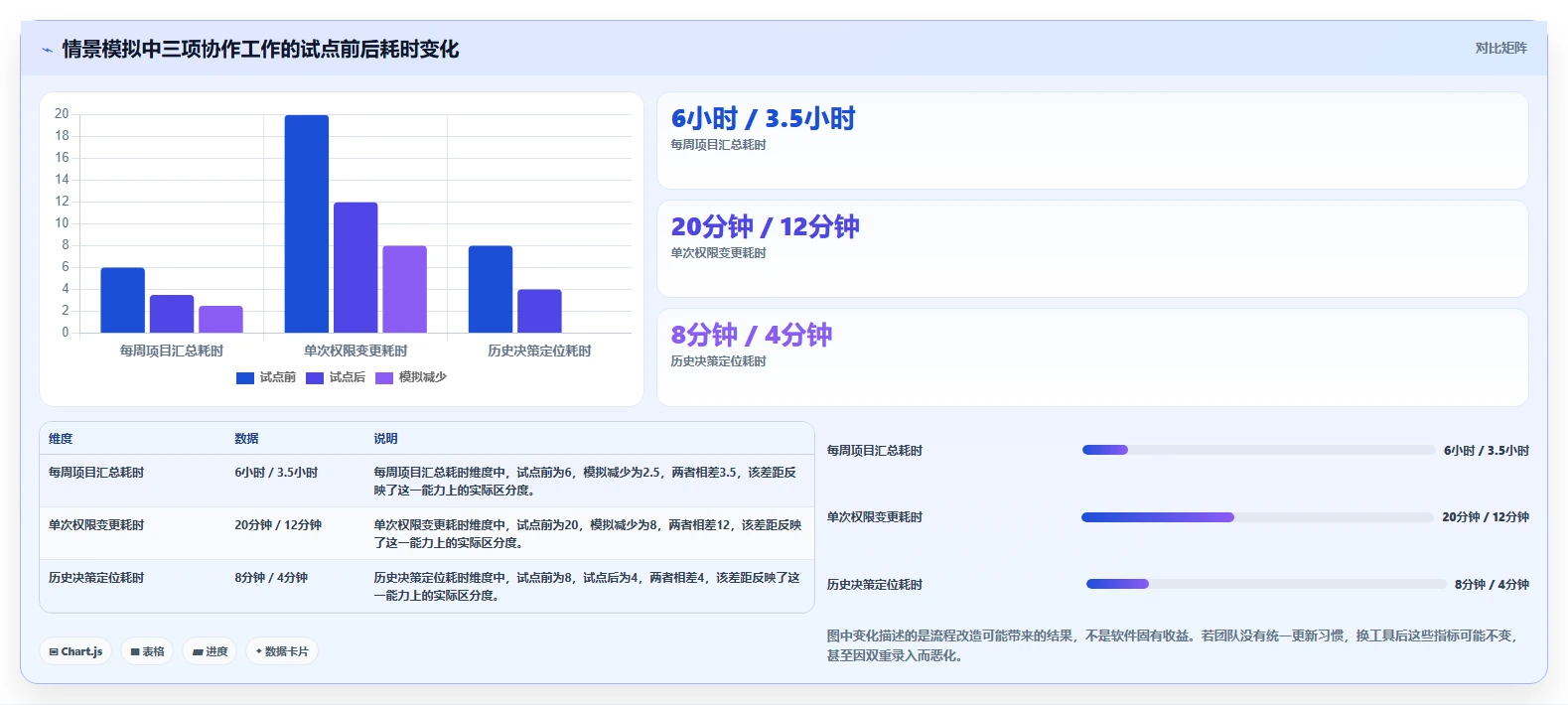
Task: Click the 说明 table column header
Action: click(385, 439)
